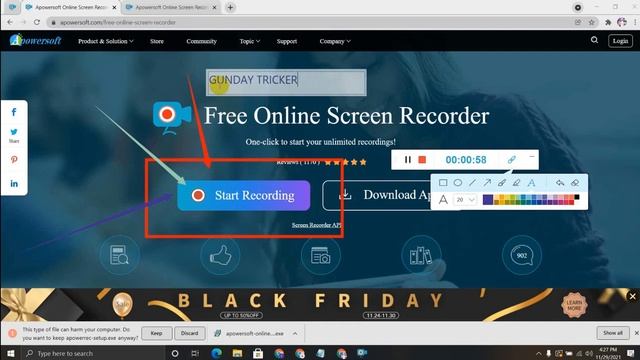This screenshot has width=640, height=360.
Task: Select the ellipse annotation tool
Action: 458,183
